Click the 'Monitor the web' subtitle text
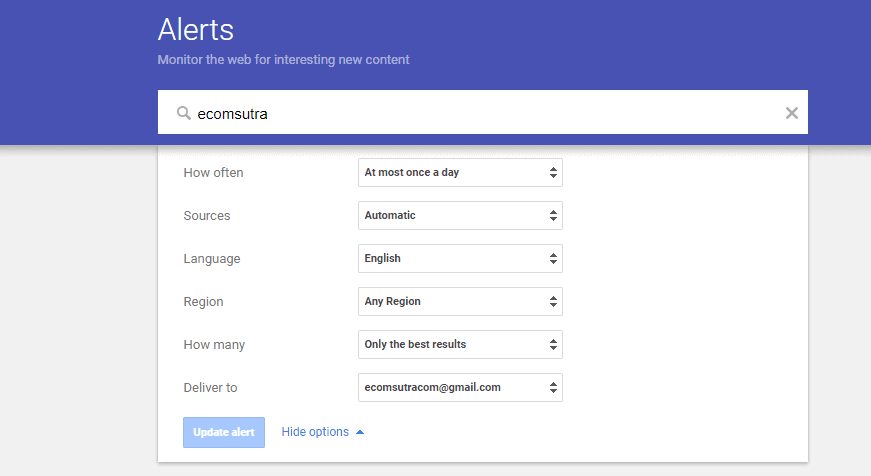Screen dimensions: 871x476 283,59
